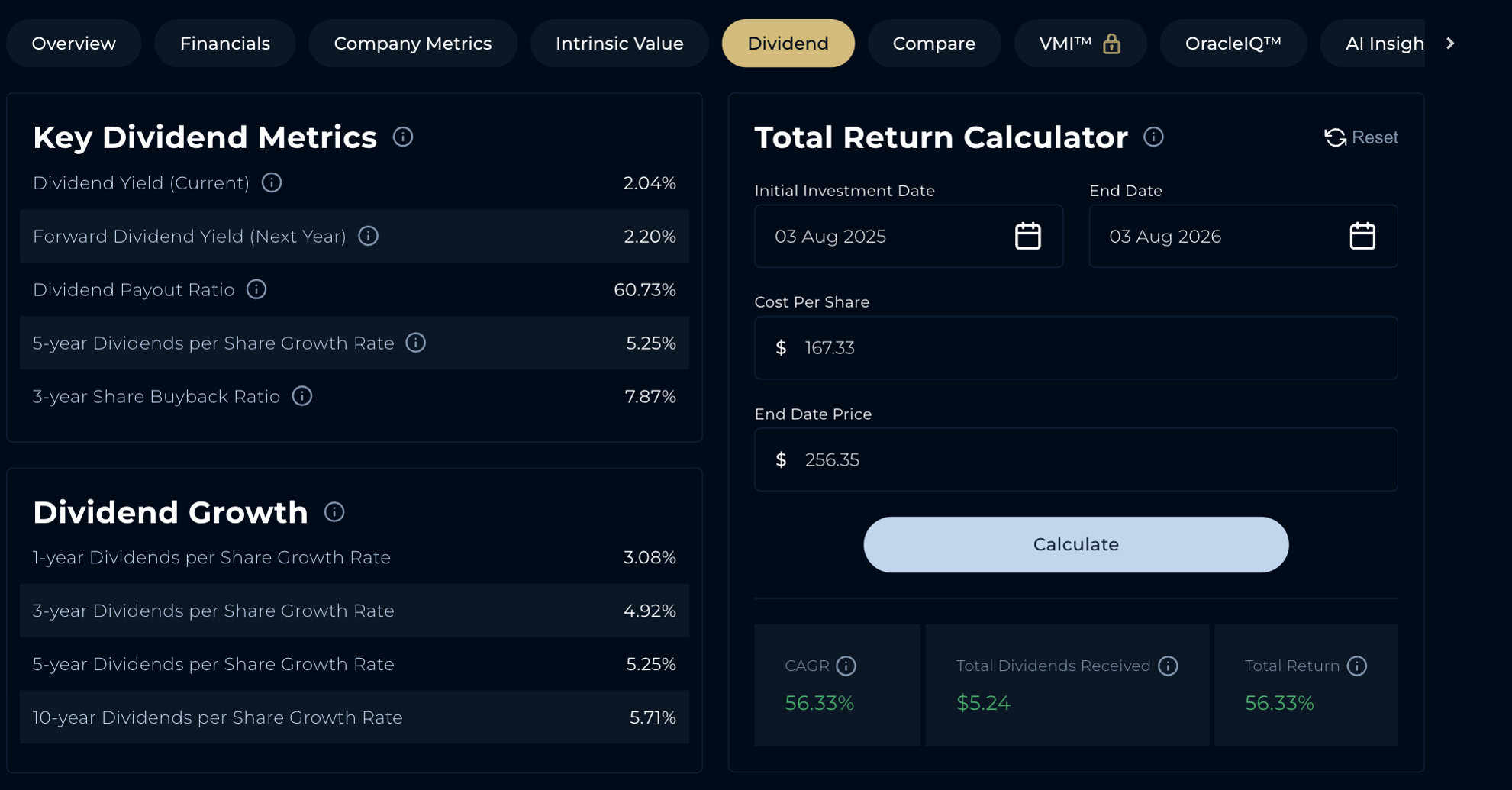Reset the Total Return Calculator
The width and height of the screenshot is (1512, 790).
tap(1361, 137)
